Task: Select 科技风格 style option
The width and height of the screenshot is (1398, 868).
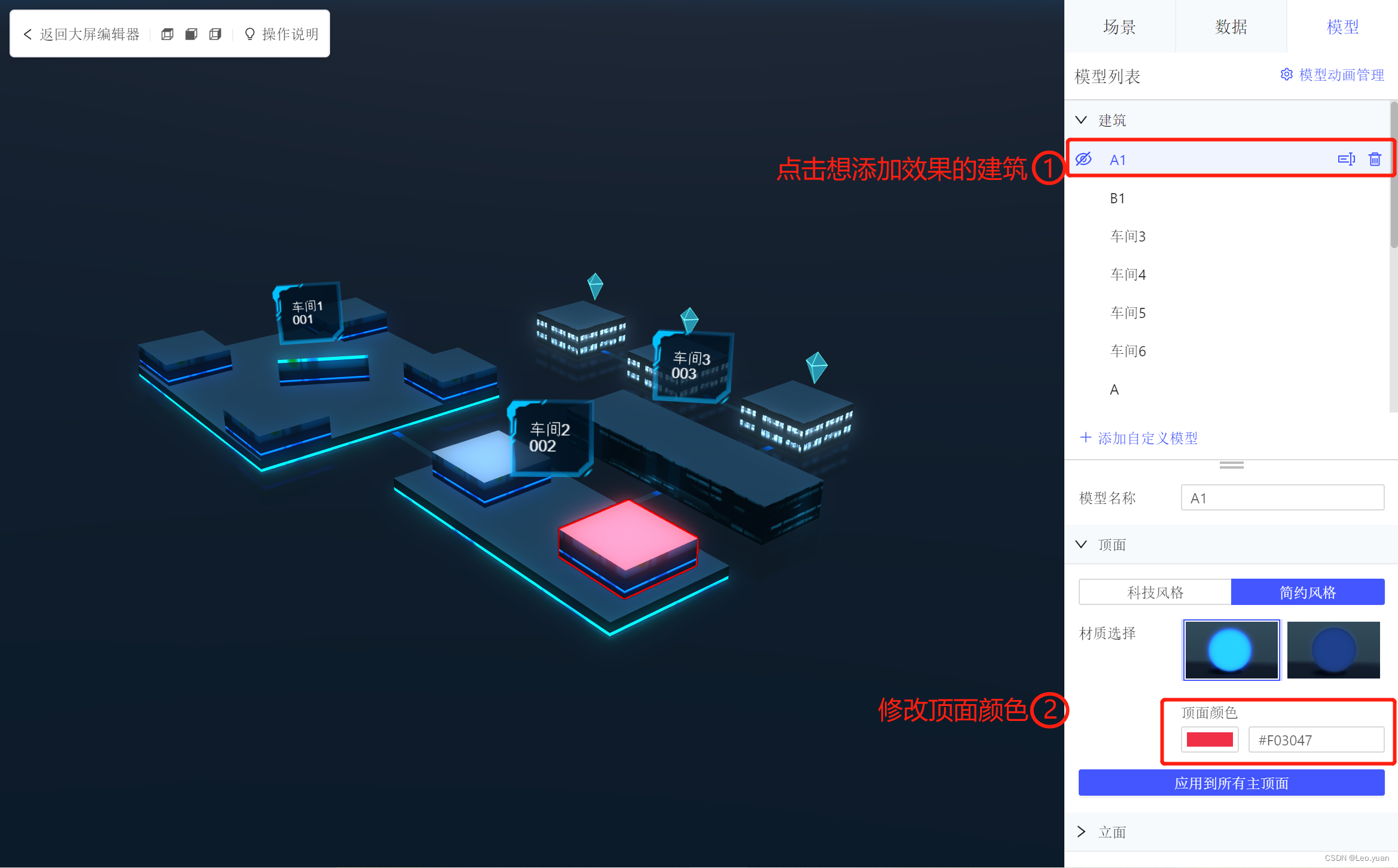Action: coord(1155,592)
